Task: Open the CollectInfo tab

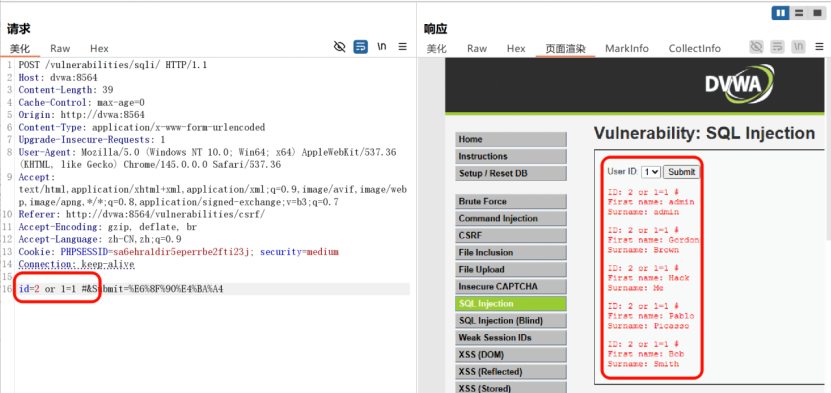Action: pyautogui.click(x=695, y=49)
